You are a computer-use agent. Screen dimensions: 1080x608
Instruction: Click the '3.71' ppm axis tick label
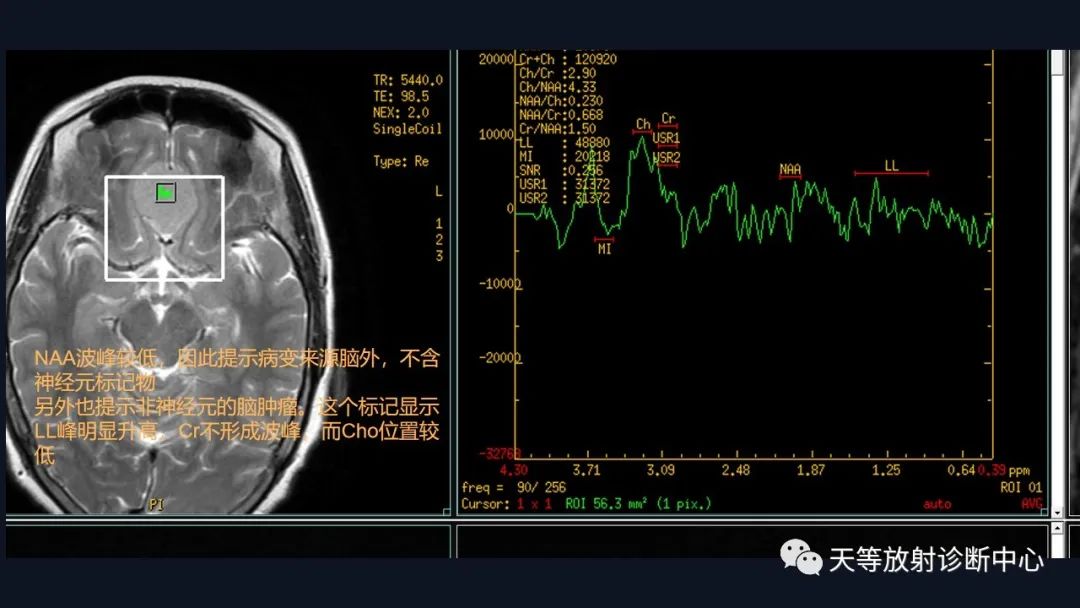(x=586, y=470)
